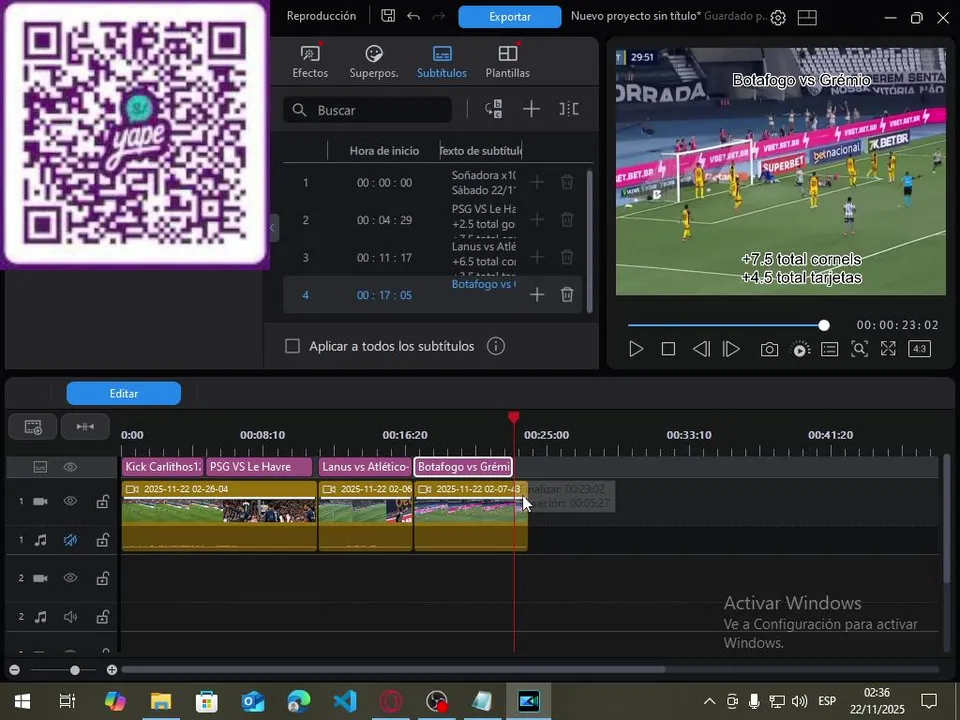Screen dimensions: 960x720
Task: Open preview quality settings icon
Action: (800, 350)
